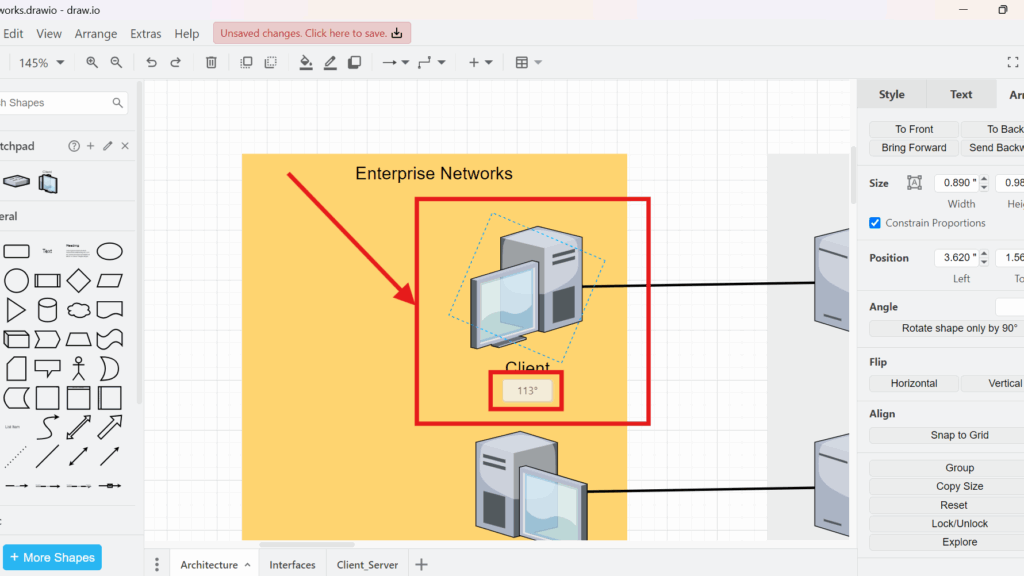Click the table insert icon
The height and width of the screenshot is (576, 1024).
522,62
